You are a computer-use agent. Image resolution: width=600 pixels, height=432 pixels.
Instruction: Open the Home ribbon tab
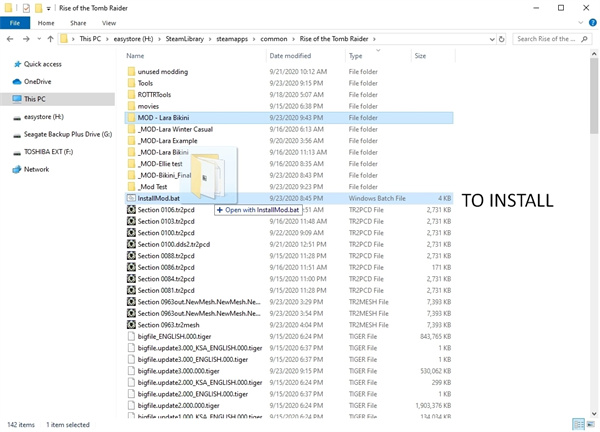point(48,22)
